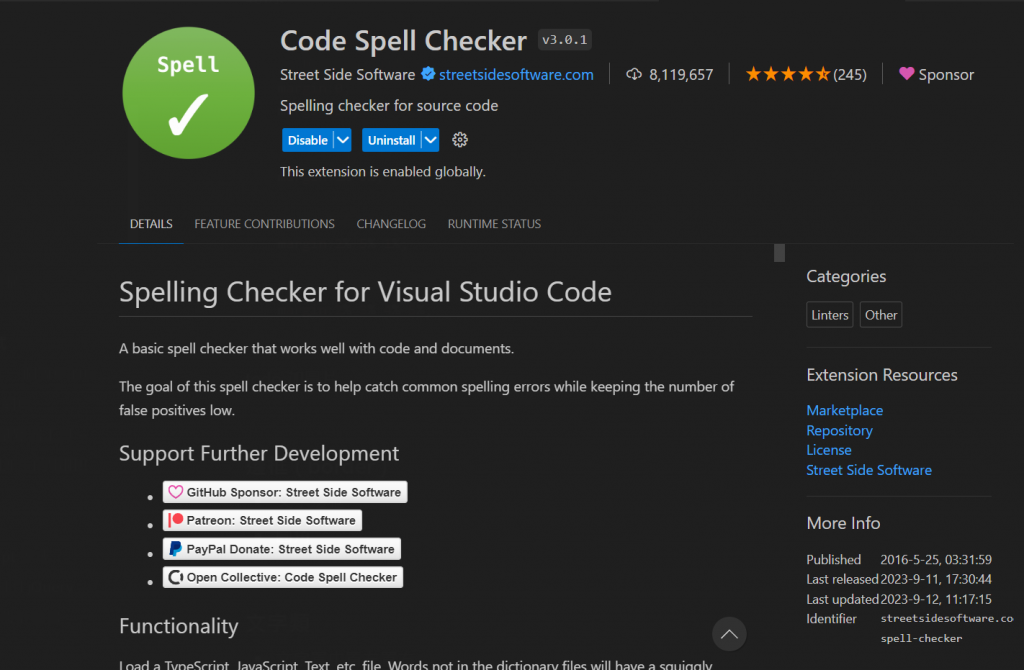The height and width of the screenshot is (670, 1024).
Task: Select the Runtime Status tab
Action: click(494, 224)
